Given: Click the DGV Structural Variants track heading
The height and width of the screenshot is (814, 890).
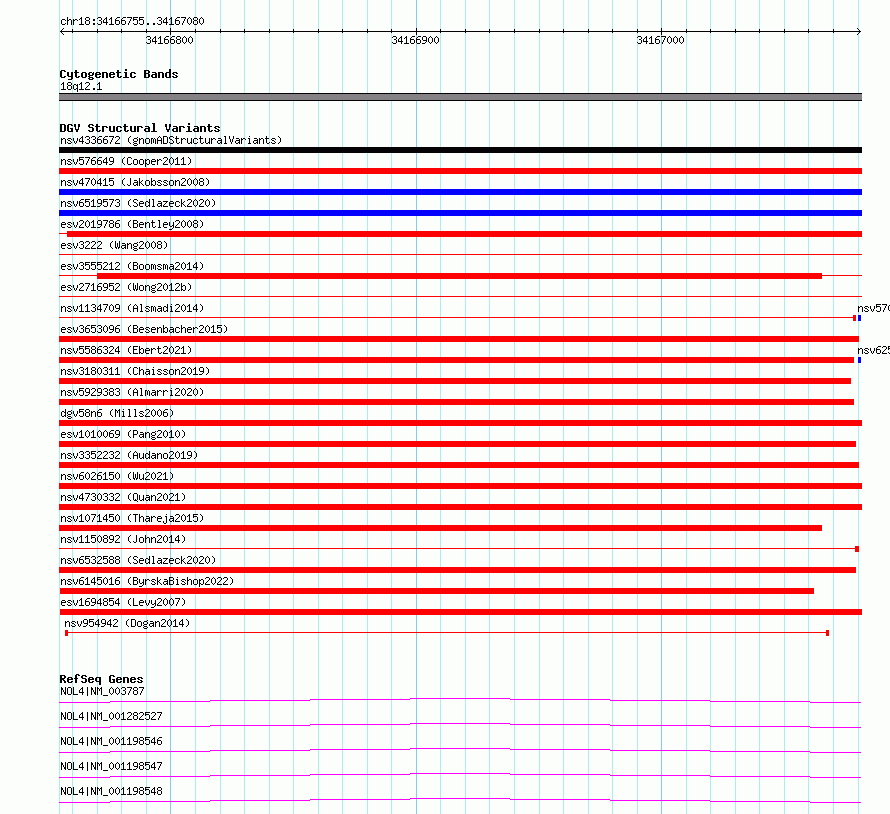Looking at the screenshot, I should (x=140, y=128).
